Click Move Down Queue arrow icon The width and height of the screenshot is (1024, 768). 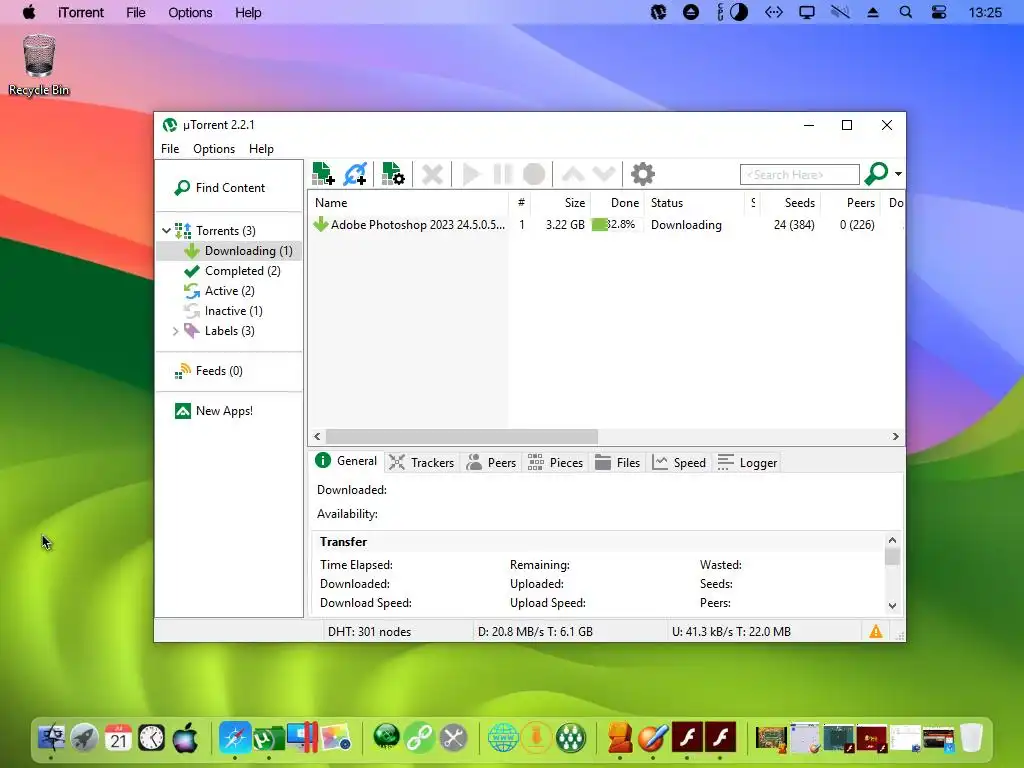604,174
